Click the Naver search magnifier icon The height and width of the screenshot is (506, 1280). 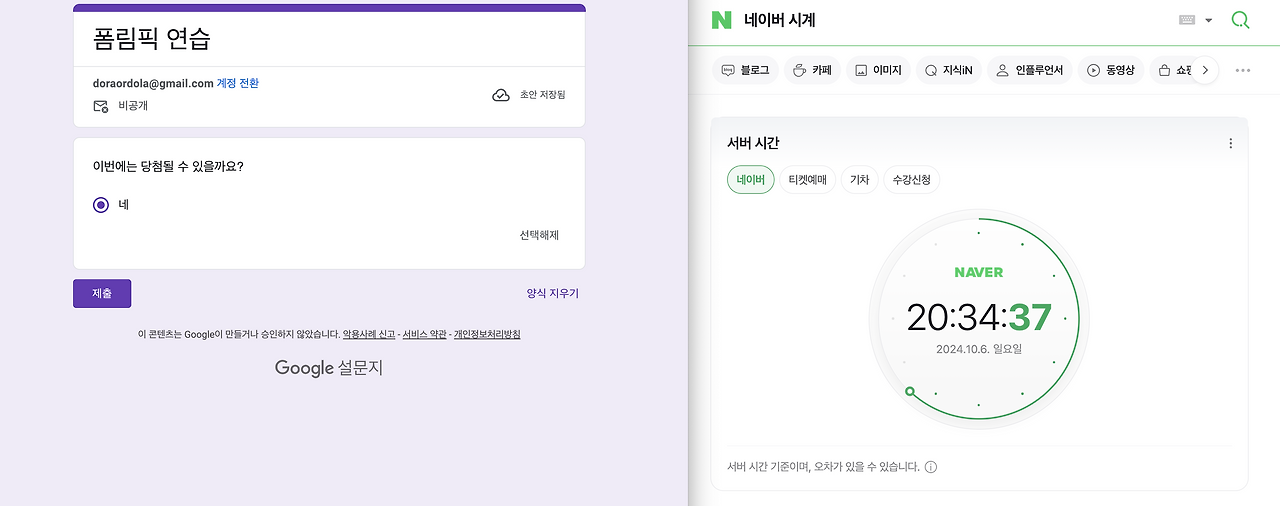point(1240,20)
